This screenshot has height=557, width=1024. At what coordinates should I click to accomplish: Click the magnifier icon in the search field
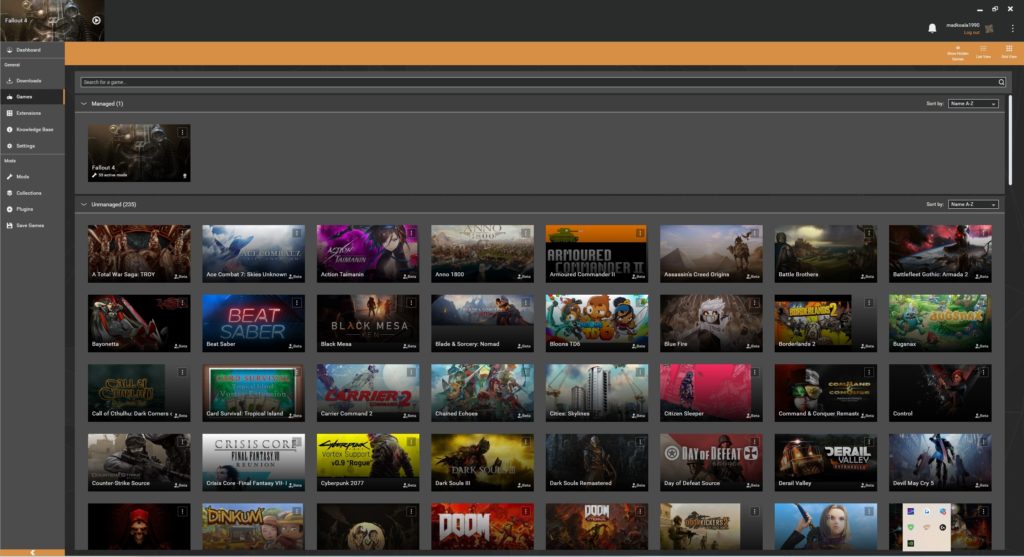(1000, 82)
